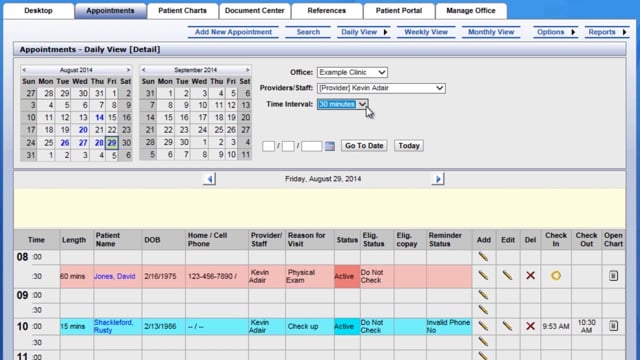This screenshot has height=360, width=640.
Task: Add appointment at 08:00 slot pencil icon
Action: point(483,257)
